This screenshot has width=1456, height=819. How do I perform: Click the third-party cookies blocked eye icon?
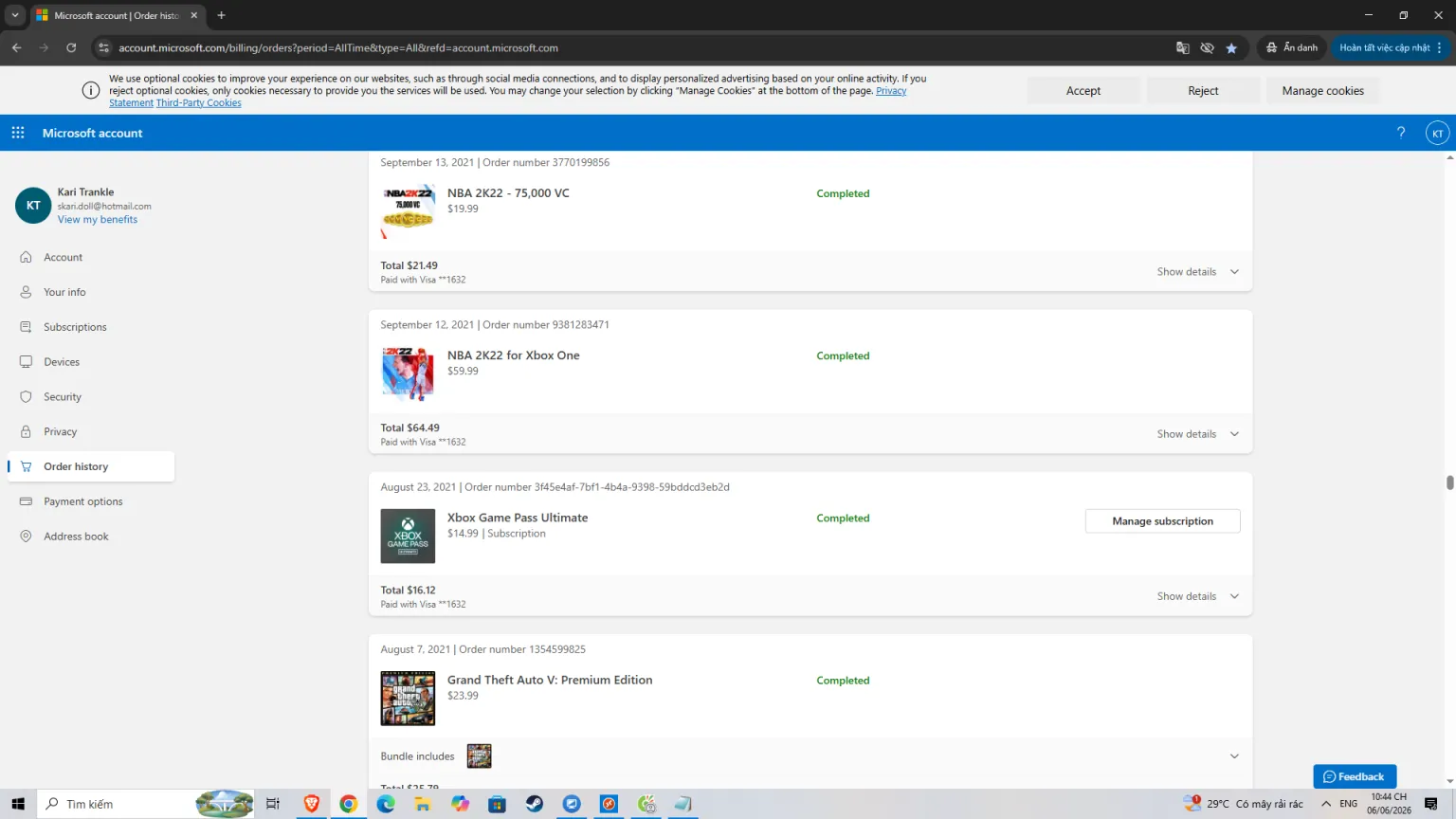[1207, 47]
